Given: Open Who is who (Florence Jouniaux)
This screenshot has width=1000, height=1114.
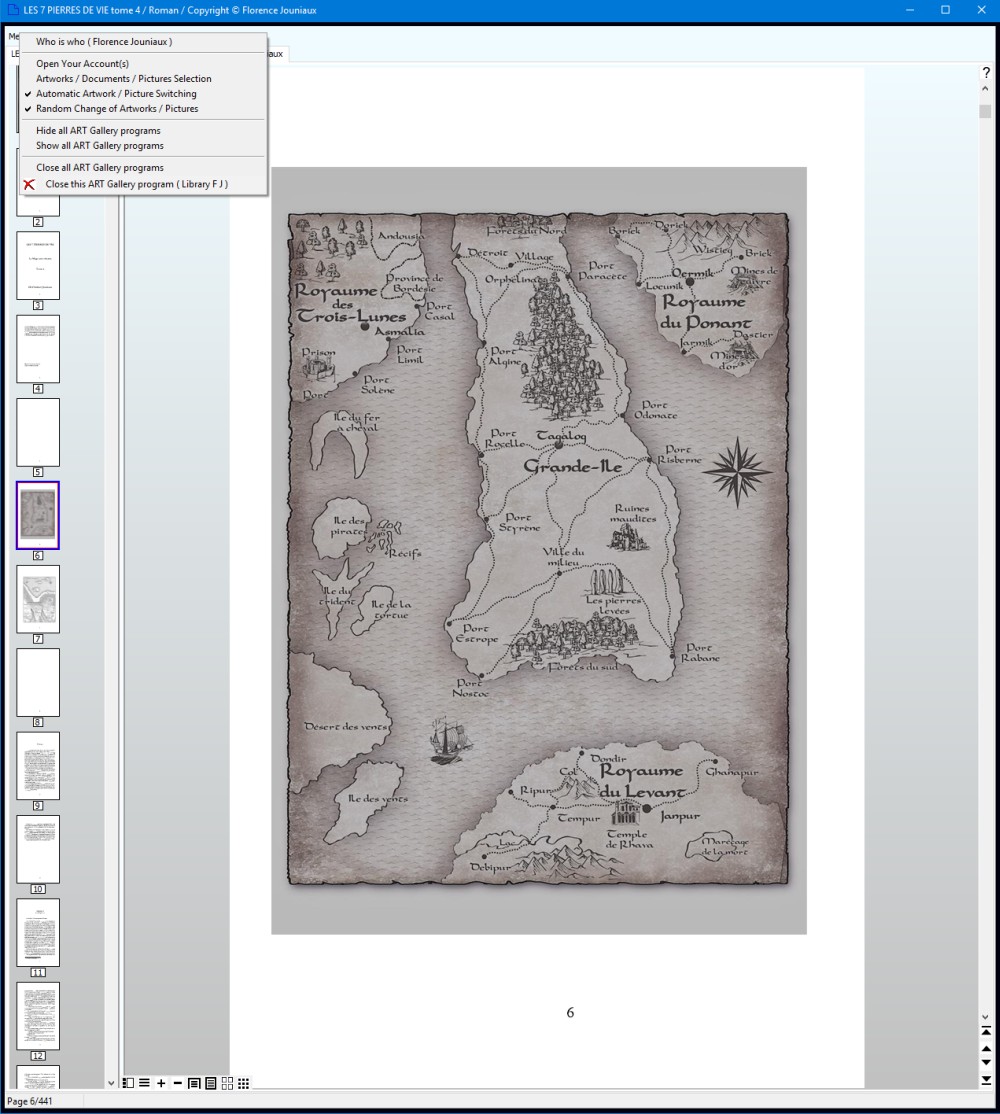Looking at the screenshot, I should 104,42.
